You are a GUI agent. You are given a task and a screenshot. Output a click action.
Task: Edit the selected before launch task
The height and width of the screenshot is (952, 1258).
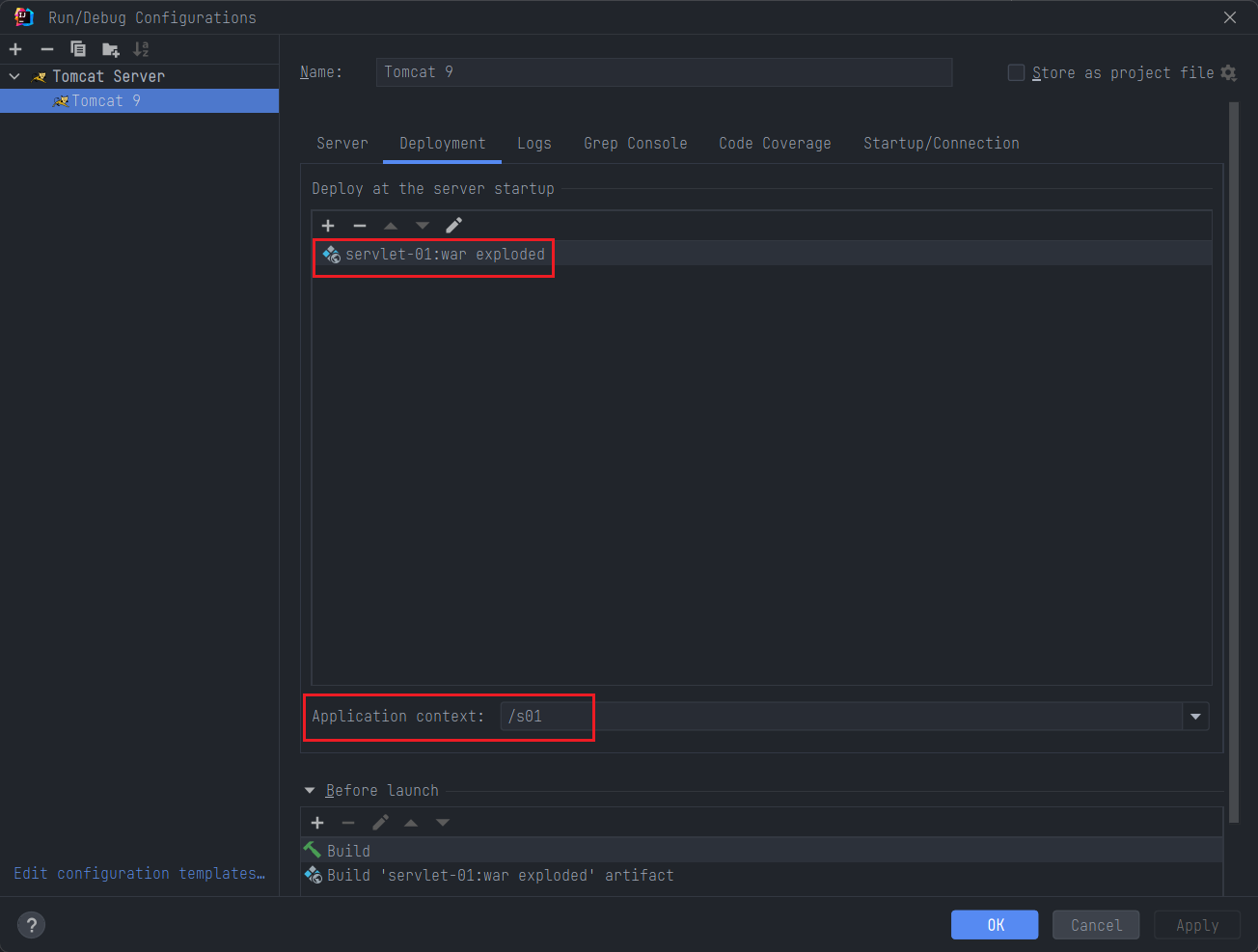(x=380, y=823)
